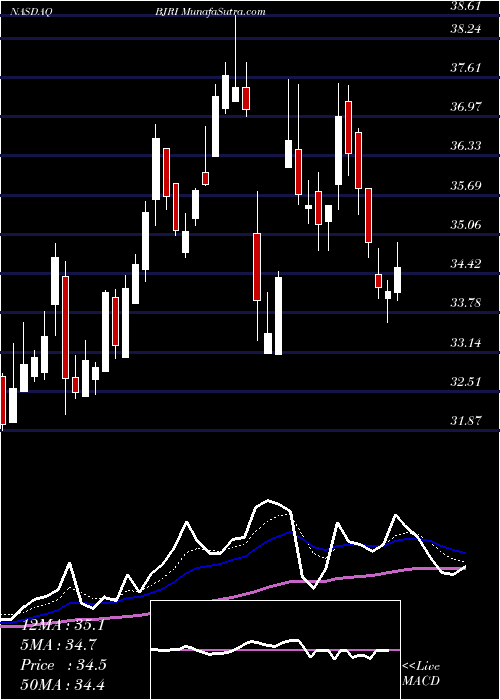Select the 36.33 price axis label

point(466,146)
